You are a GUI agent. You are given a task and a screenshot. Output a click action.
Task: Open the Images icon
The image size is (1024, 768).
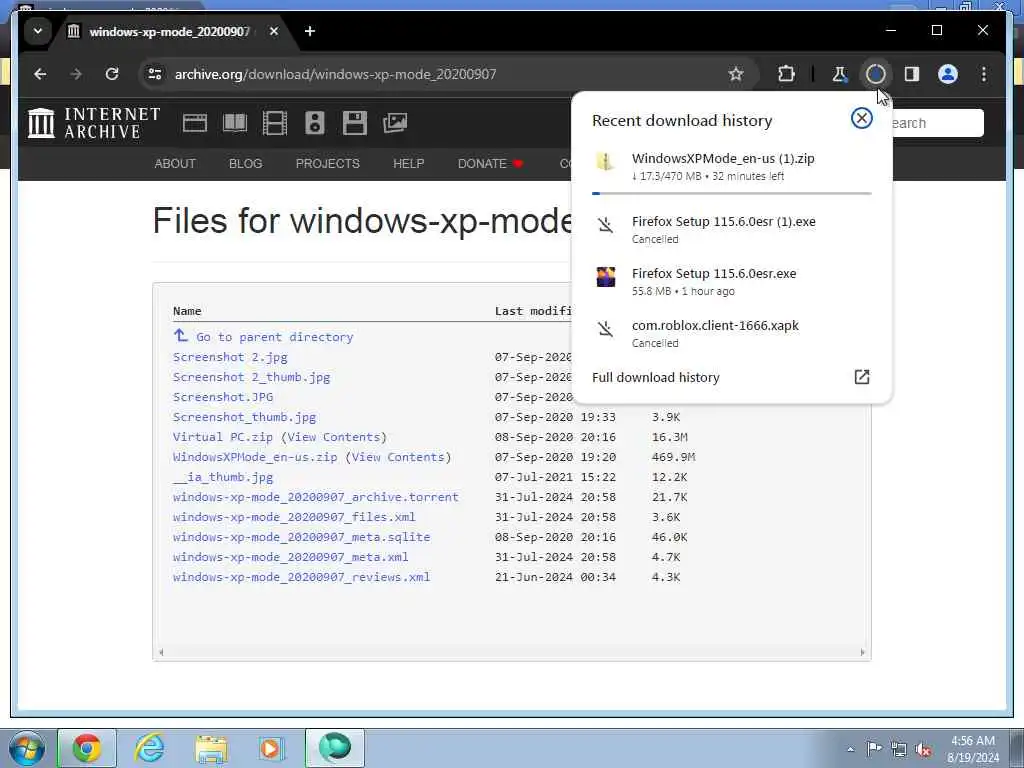[395, 123]
